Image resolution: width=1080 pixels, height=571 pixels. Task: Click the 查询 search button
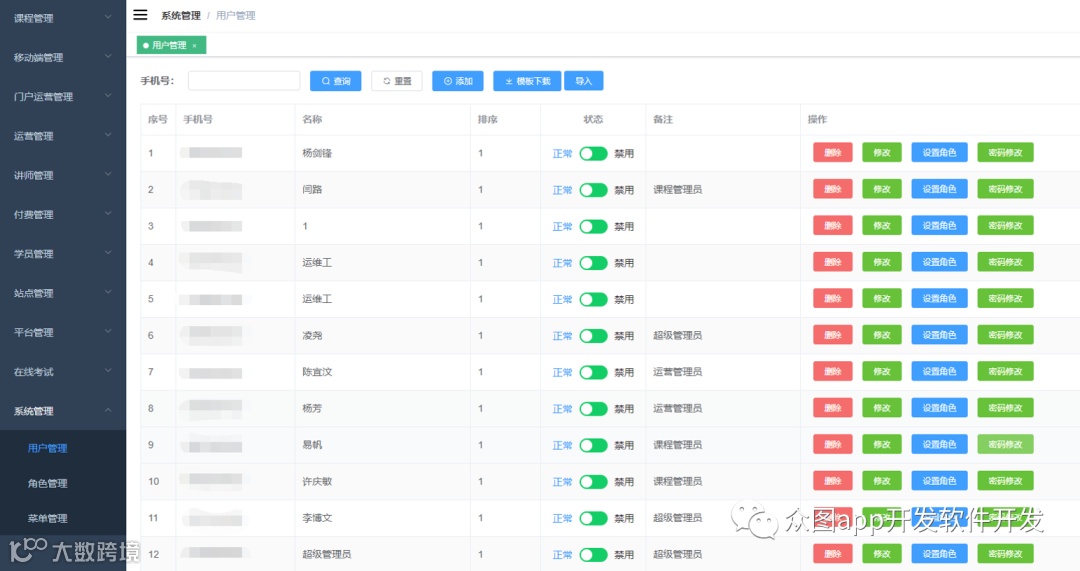click(335, 81)
